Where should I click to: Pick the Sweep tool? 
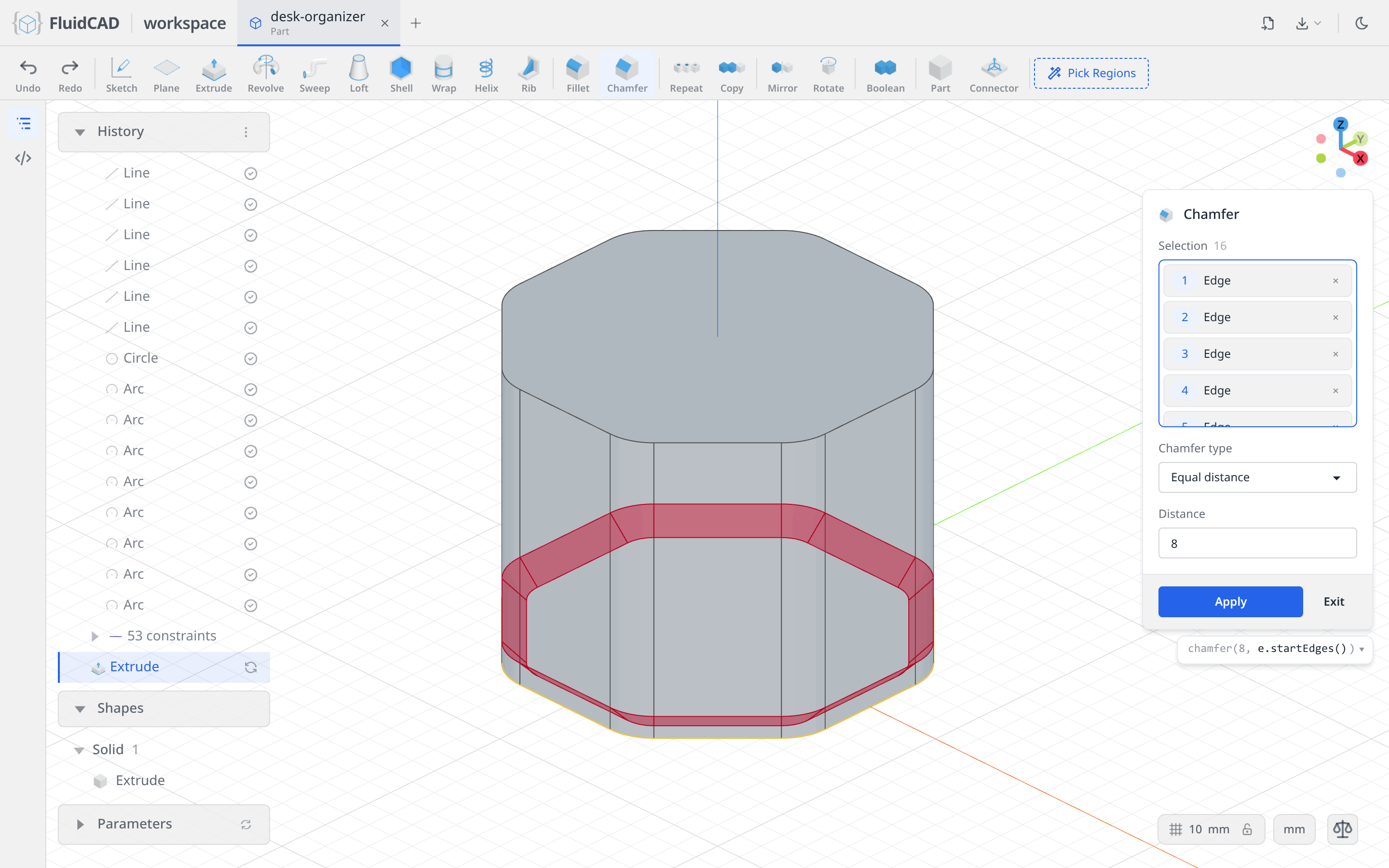pos(314,74)
